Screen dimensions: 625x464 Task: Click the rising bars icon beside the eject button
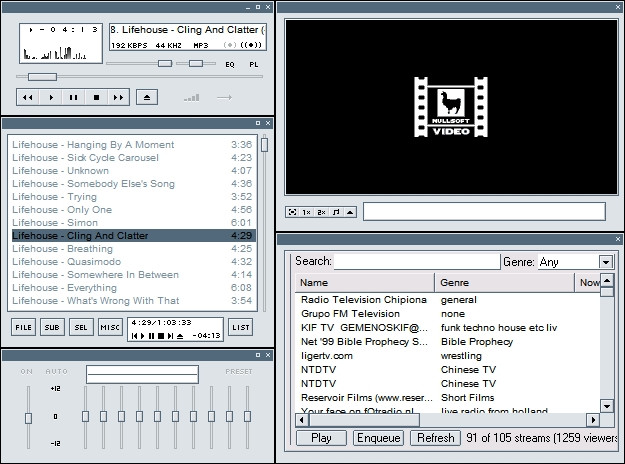192,98
